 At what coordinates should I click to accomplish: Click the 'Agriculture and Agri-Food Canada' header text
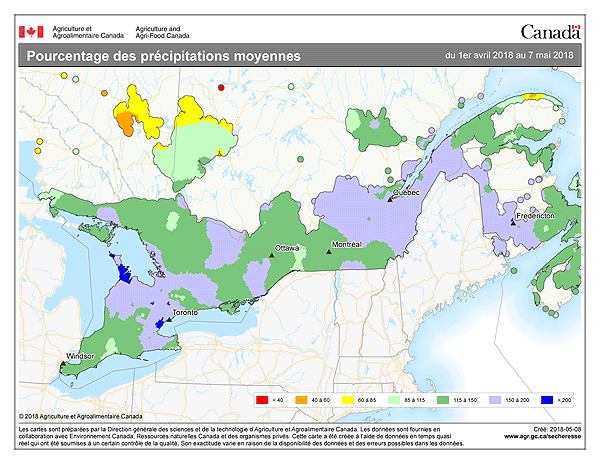pos(164,31)
